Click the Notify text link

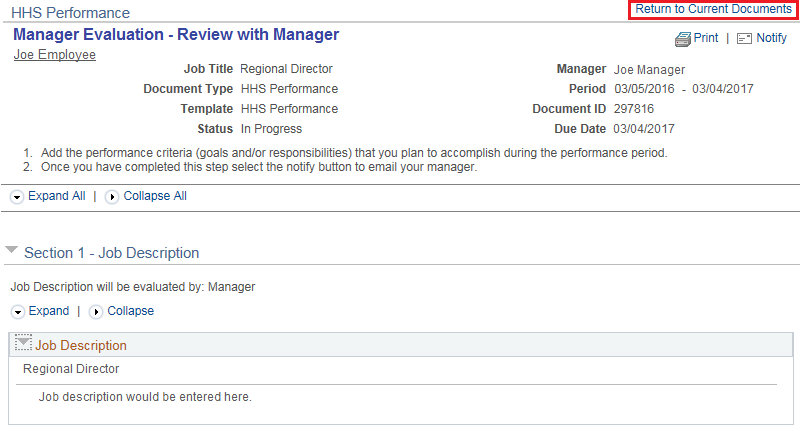[x=771, y=38]
